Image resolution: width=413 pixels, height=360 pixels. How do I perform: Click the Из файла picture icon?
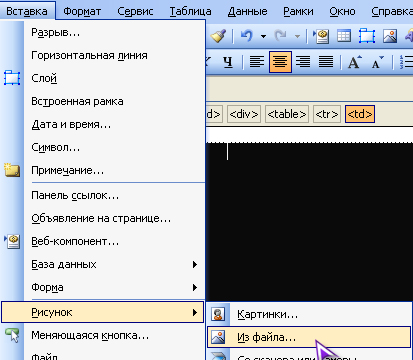(x=218, y=337)
